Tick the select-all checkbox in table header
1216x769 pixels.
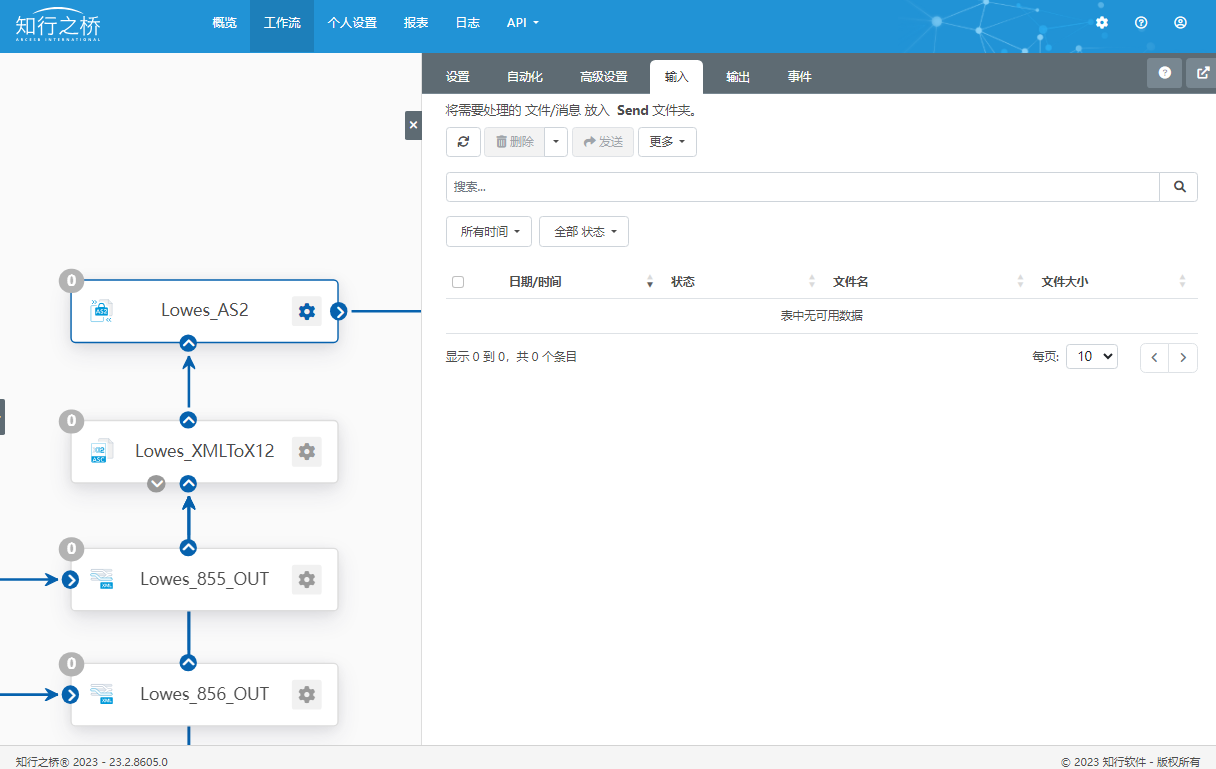(458, 282)
